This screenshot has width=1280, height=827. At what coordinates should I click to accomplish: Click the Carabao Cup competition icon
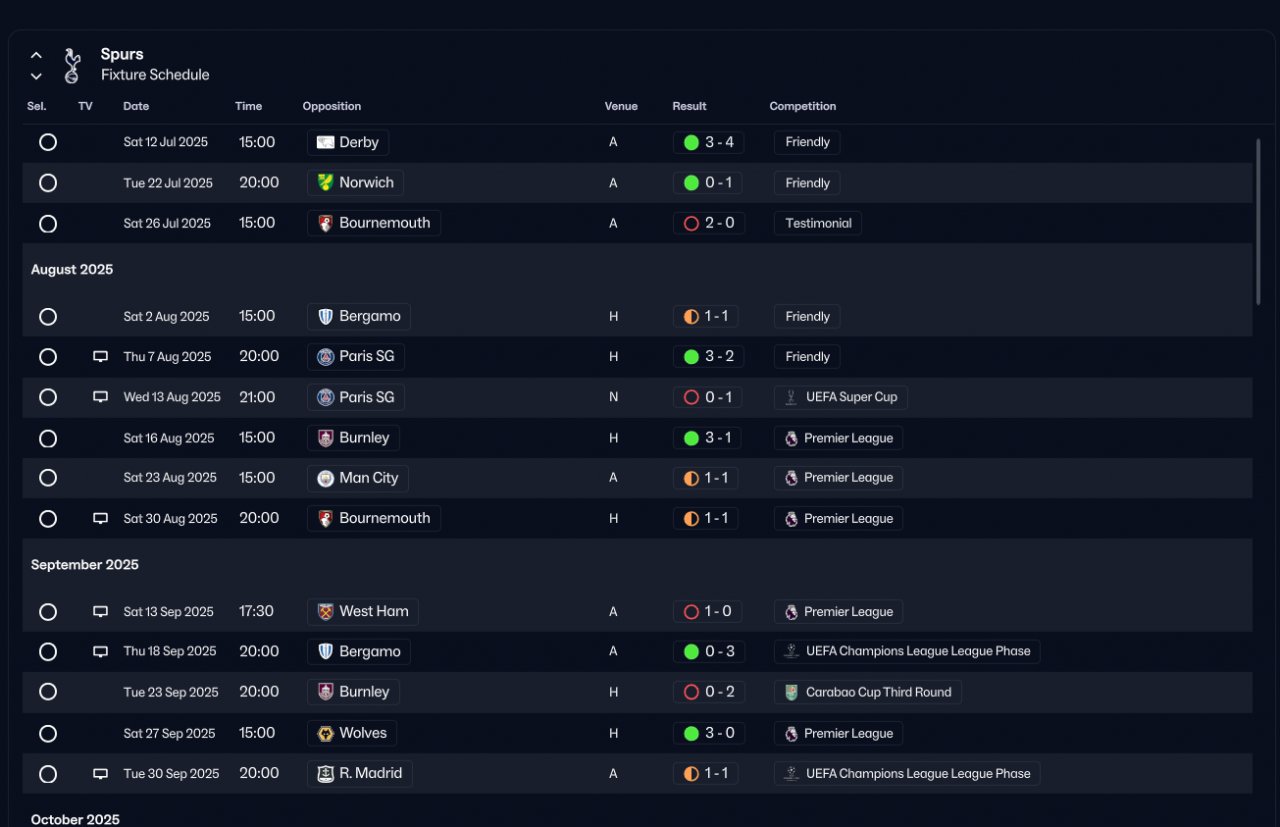(791, 692)
